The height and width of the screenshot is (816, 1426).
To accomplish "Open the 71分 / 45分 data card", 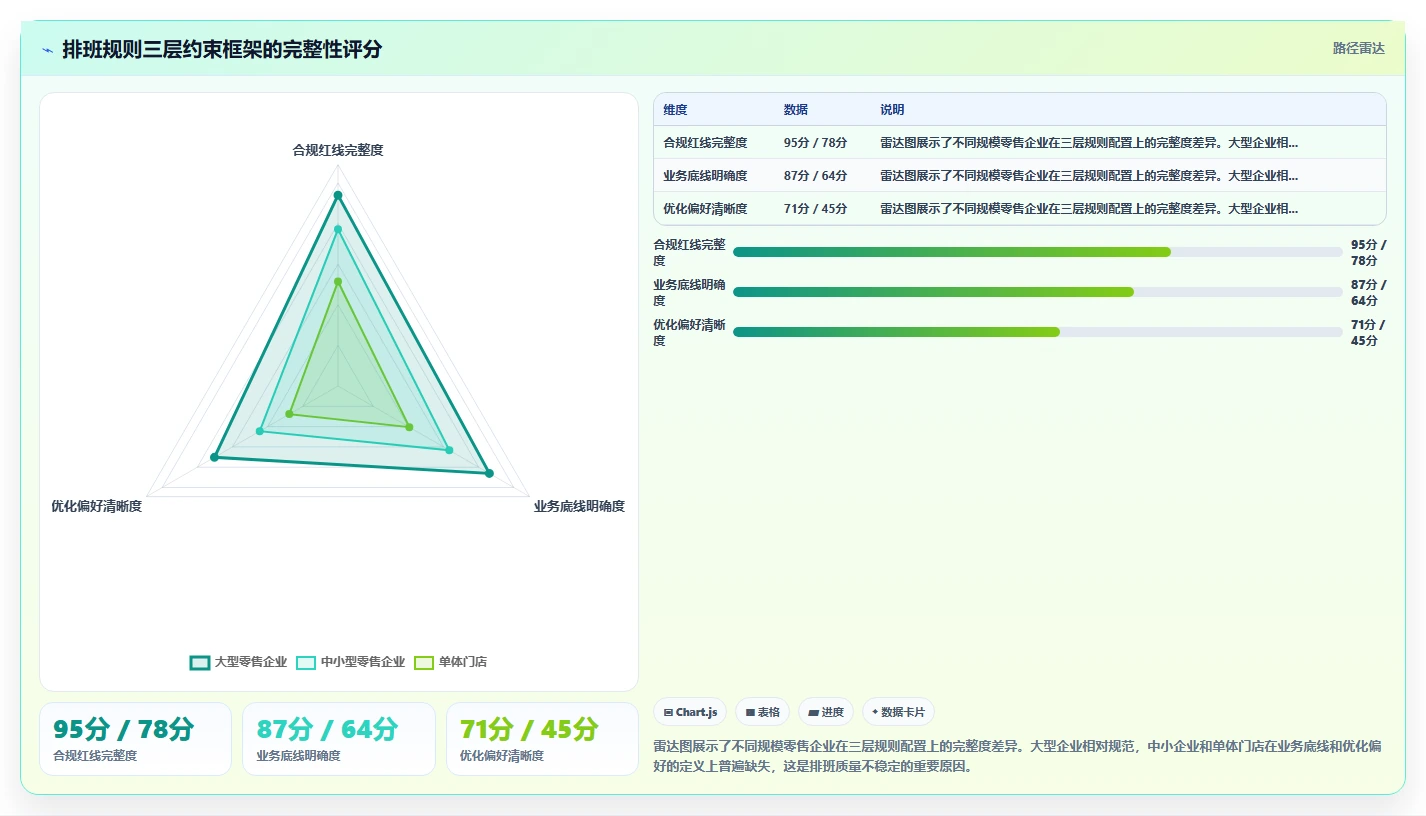I will [x=542, y=739].
